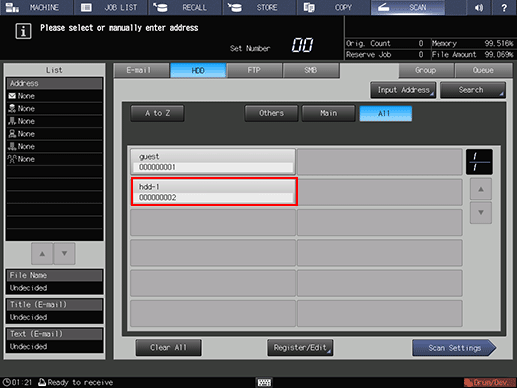Proceed to Scan Settings
This screenshot has height=388, width=517.
coord(454,348)
